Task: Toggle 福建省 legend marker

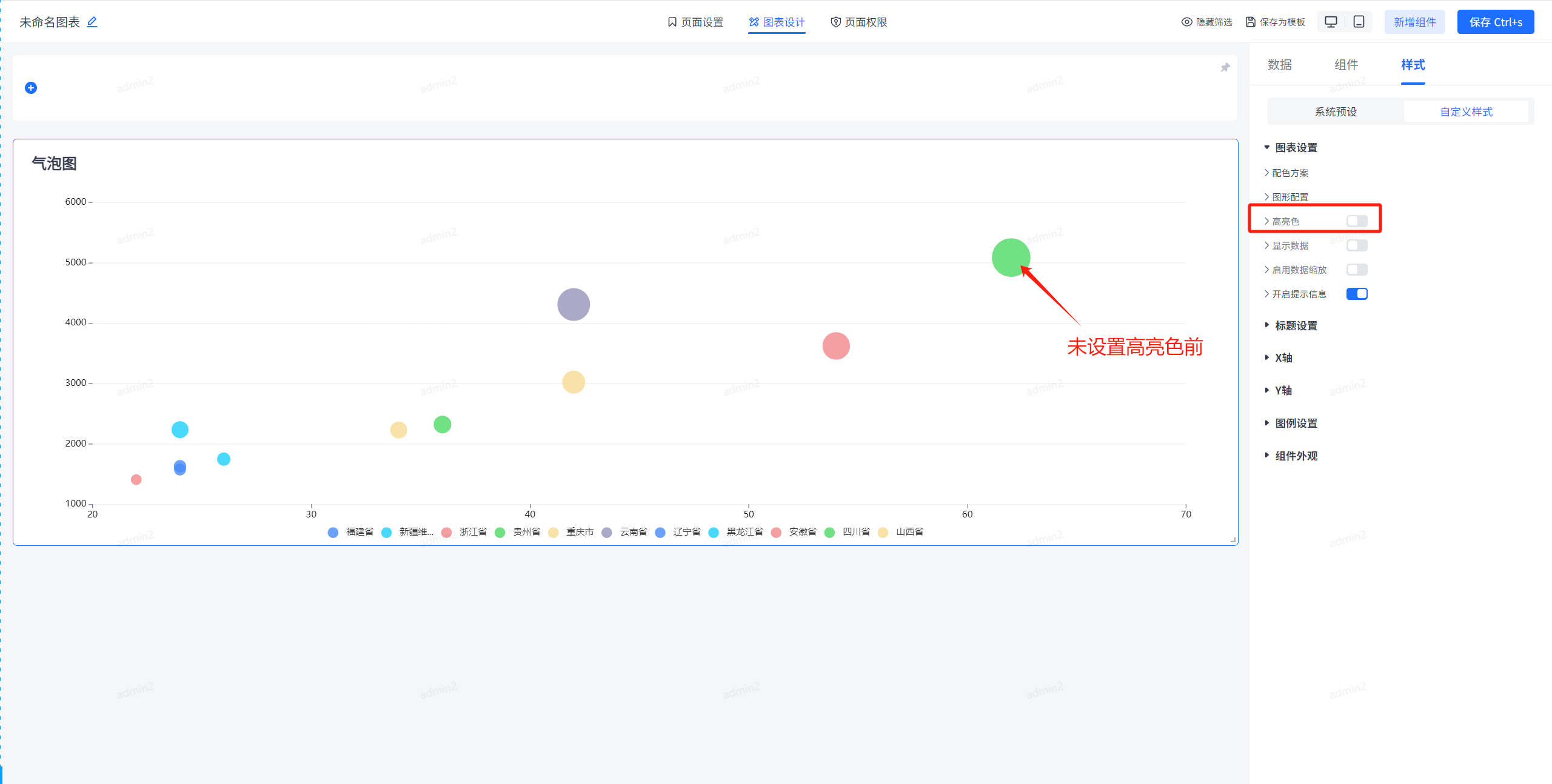Action: pos(333,532)
